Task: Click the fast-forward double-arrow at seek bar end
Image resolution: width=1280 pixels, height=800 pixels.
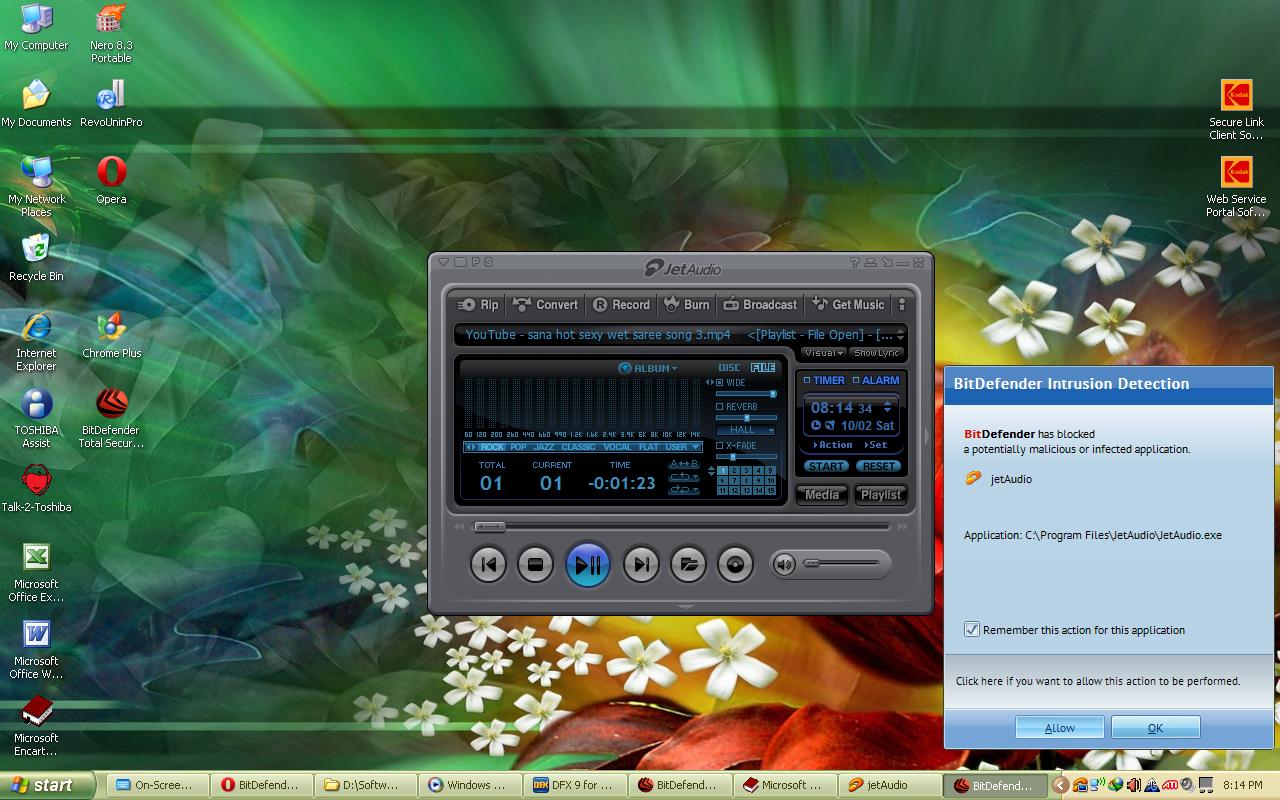Action: 903,526
